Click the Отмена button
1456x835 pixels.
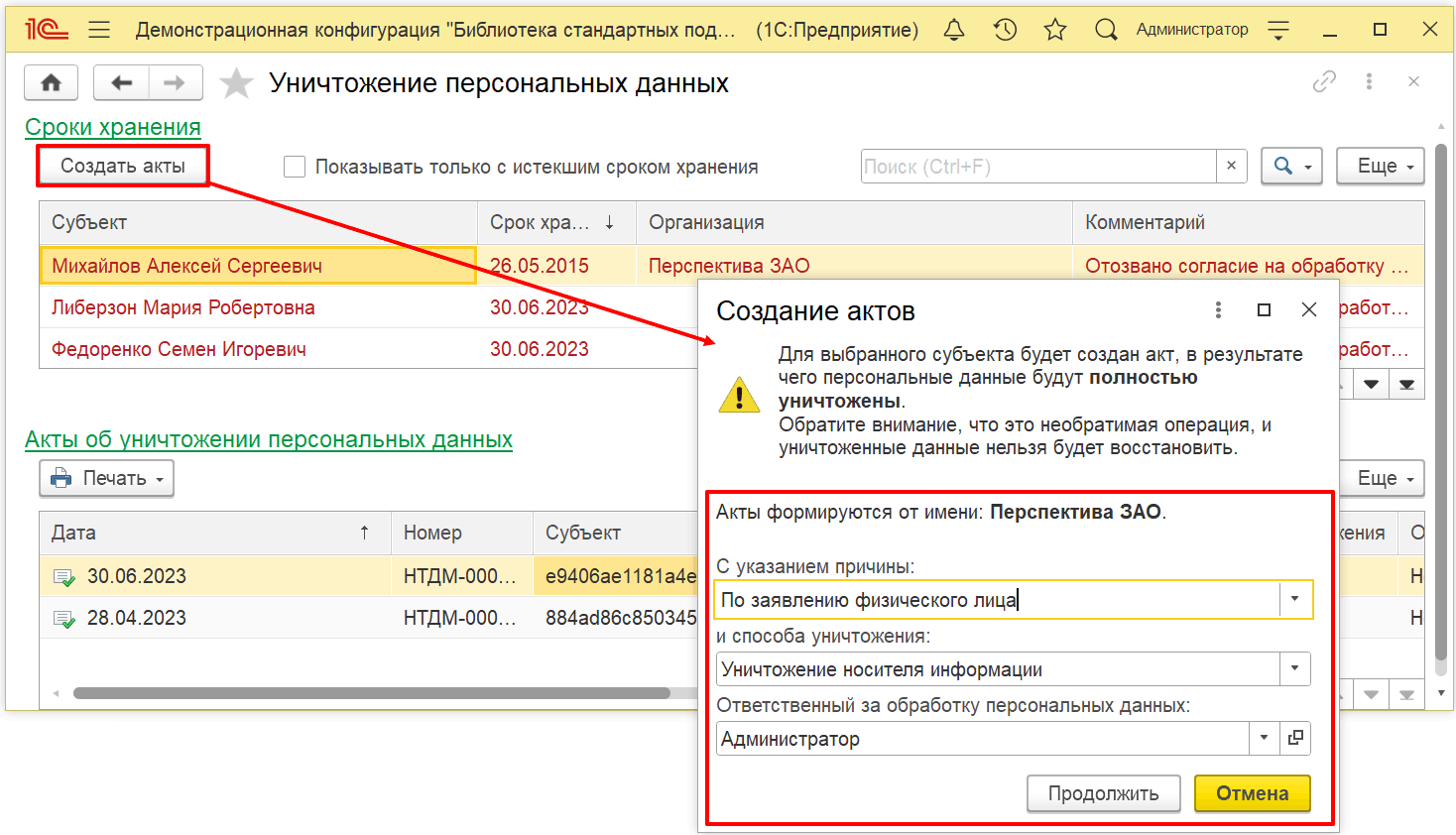click(1252, 793)
